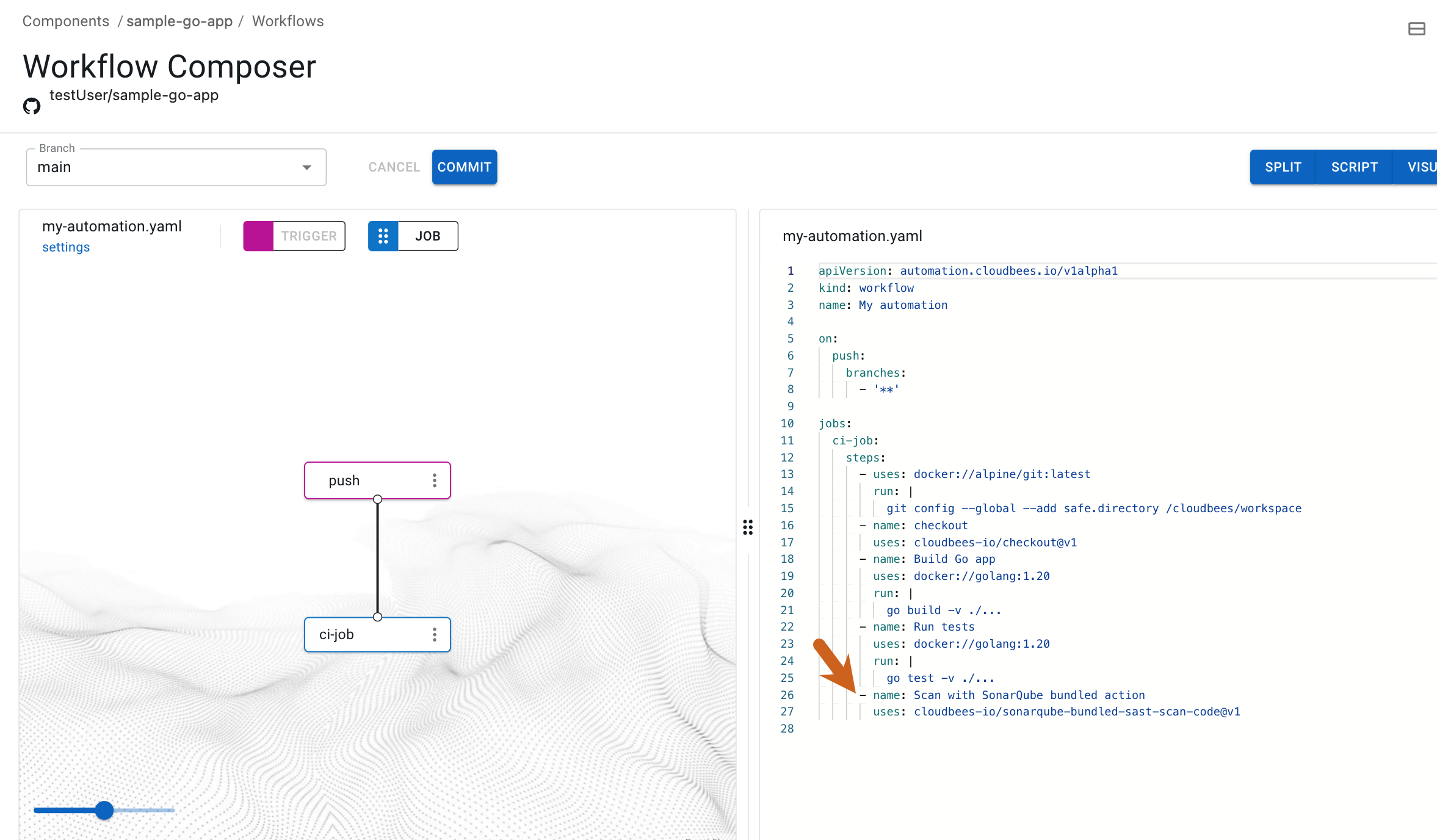Switch to SPLIT view
This screenshot has width=1437, height=840.
tap(1282, 167)
